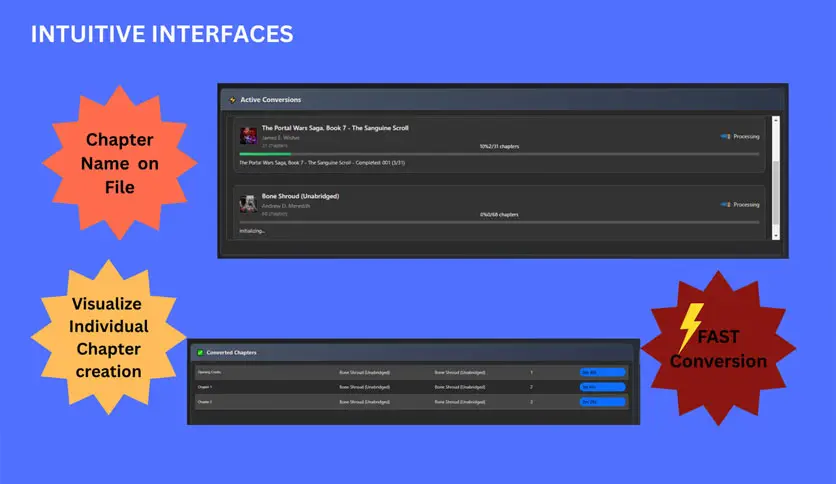Click the "0%0/68 chapters" progress label
This screenshot has height=484, width=836.
pos(499,214)
